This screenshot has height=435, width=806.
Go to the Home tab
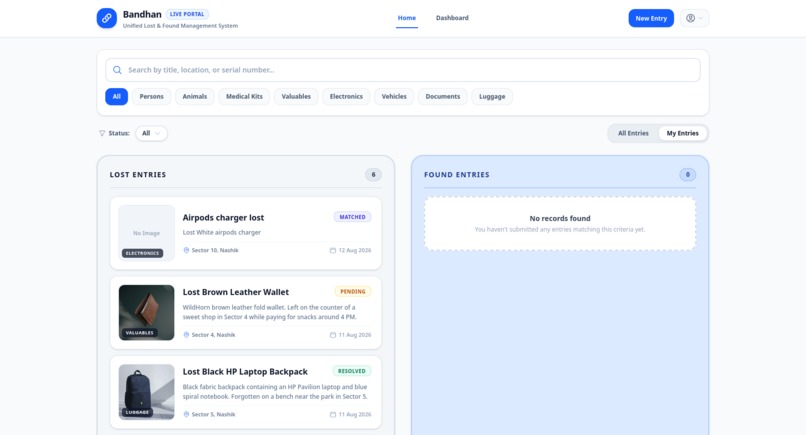click(407, 18)
